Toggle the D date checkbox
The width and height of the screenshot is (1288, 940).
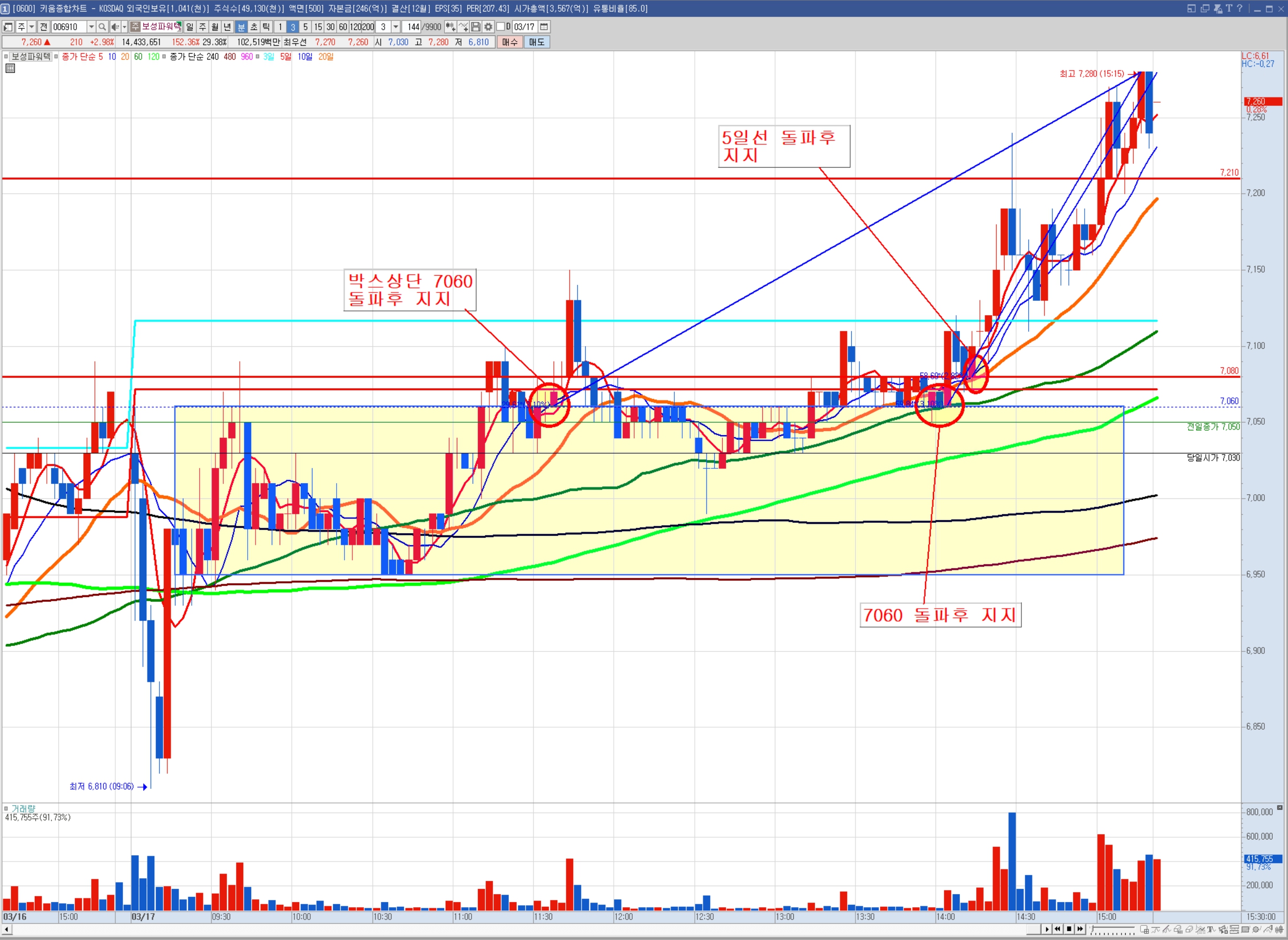click(500, 27)
